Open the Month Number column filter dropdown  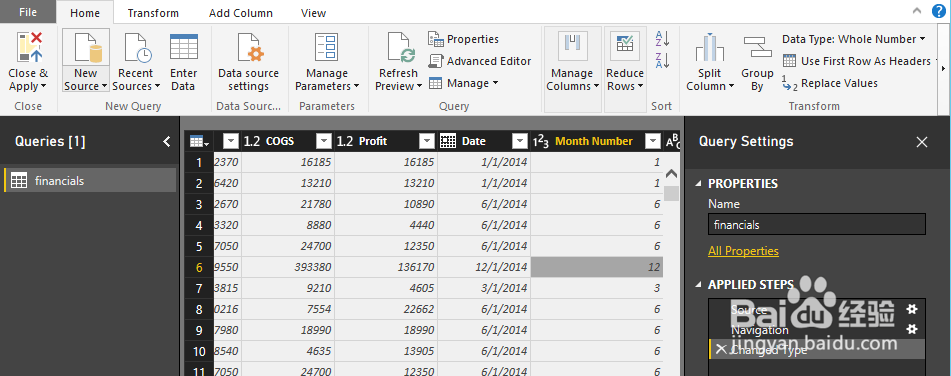[x=653, y=141]
